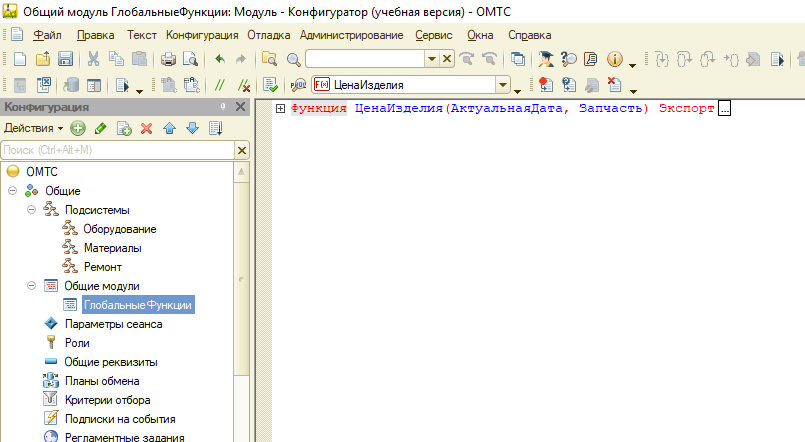Open the Syntax assistant graduate icon
The height and width of the screenshot is (442, 805).
(546, 59)
